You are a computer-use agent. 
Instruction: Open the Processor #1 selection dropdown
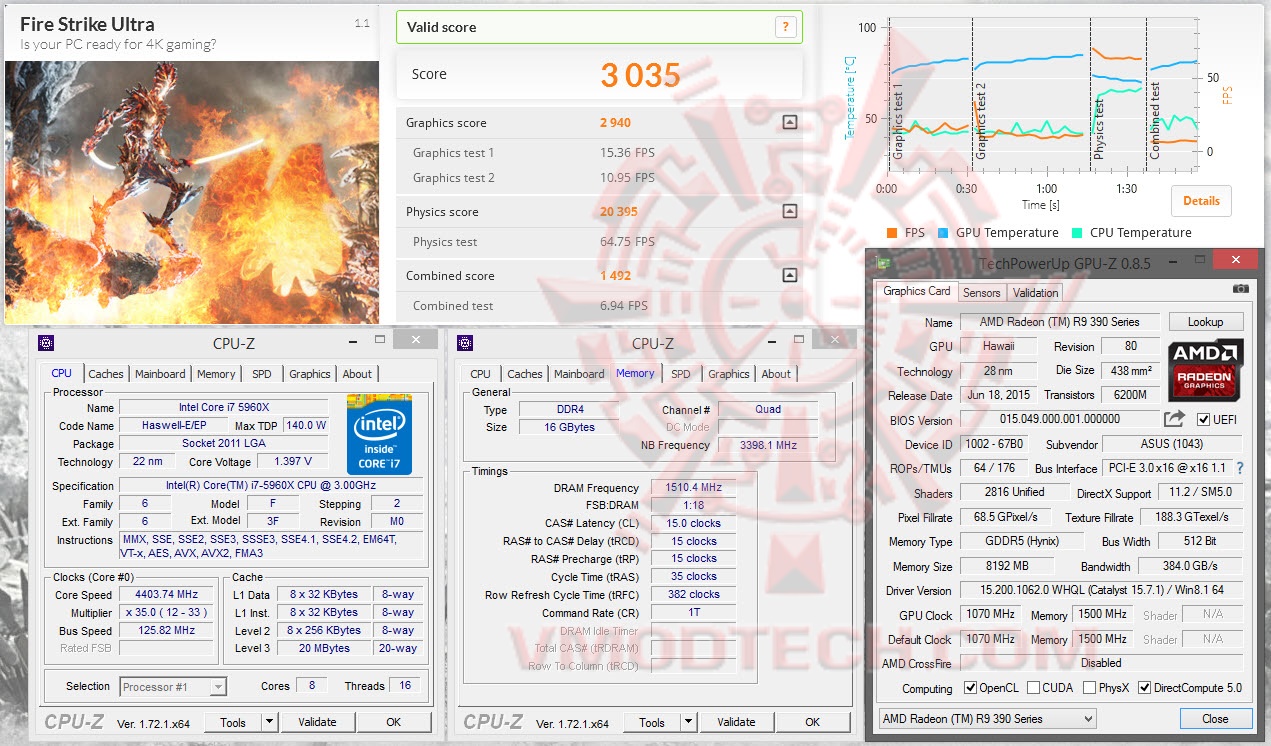coord(173,687)
